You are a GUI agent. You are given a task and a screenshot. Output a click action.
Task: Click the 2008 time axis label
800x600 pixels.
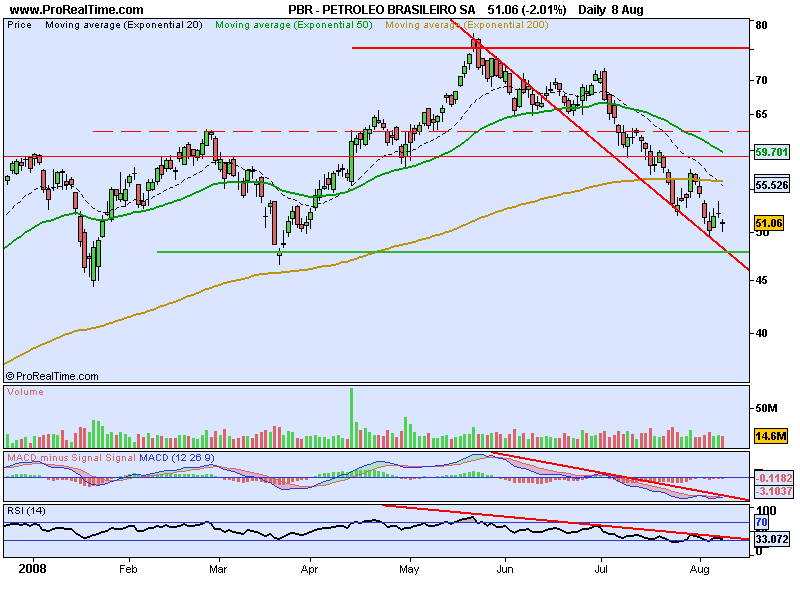tap(32, 569)
